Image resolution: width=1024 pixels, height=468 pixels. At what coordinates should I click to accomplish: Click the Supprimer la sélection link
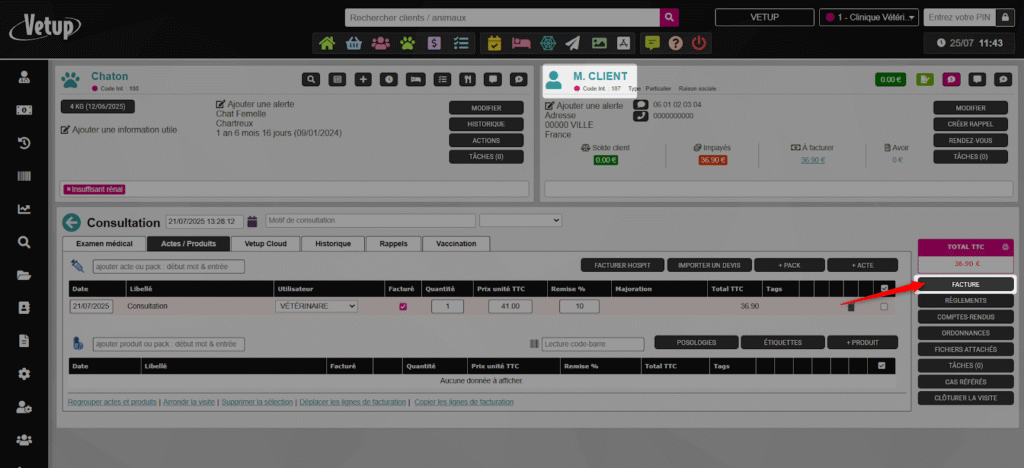click(x=253, y=402)
